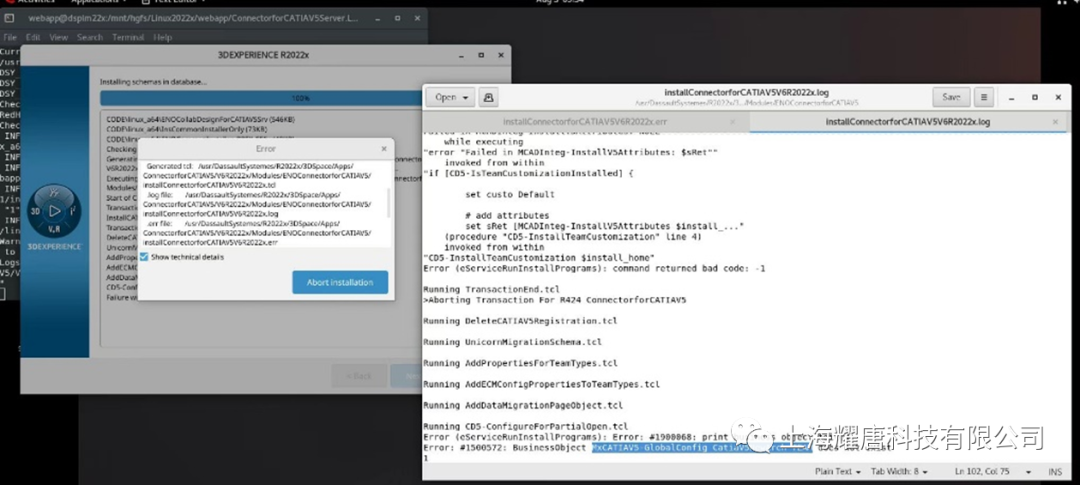This screenshot has height=485, width=1080.
Task: Click the new document icon beside Open
Action: [488, 98]
